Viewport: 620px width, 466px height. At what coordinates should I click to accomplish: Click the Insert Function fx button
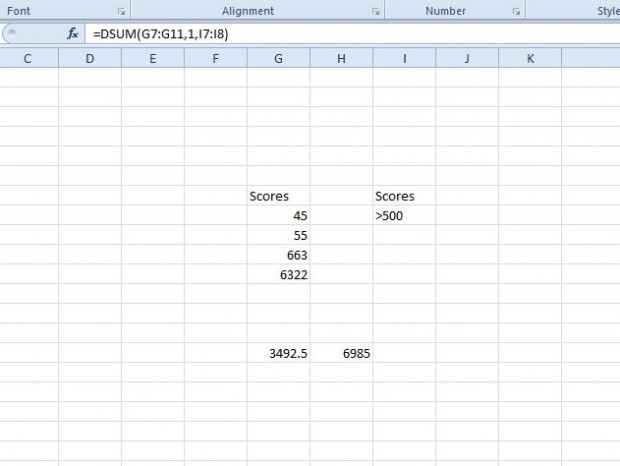pos(72,33)
